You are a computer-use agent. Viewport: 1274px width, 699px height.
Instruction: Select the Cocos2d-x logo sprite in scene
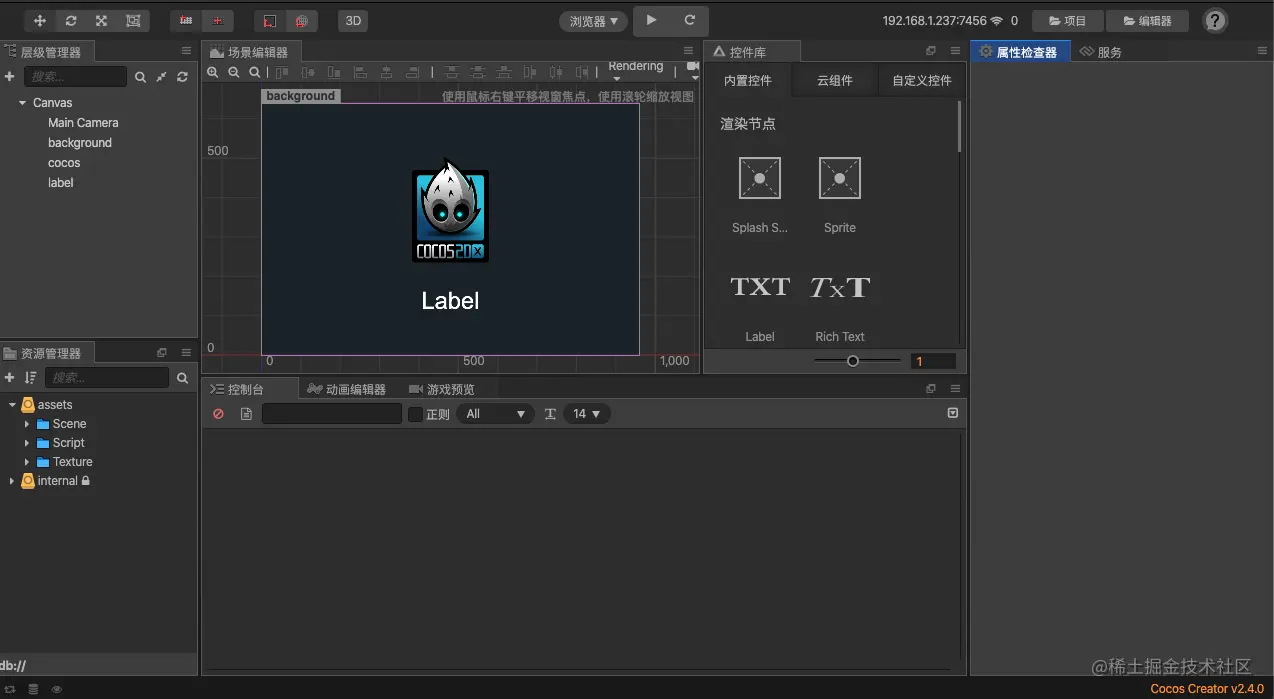coord(450,212)
